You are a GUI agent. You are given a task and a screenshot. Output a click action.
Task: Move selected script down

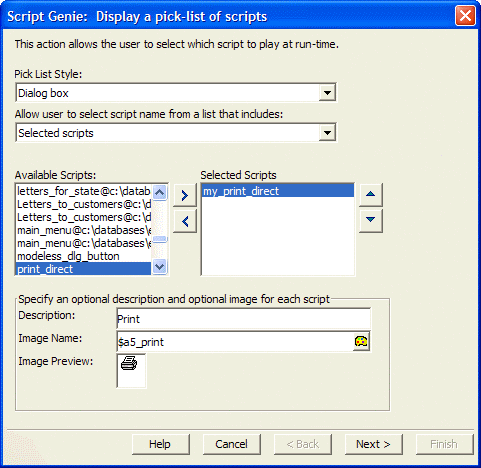(x=371, y=221)
